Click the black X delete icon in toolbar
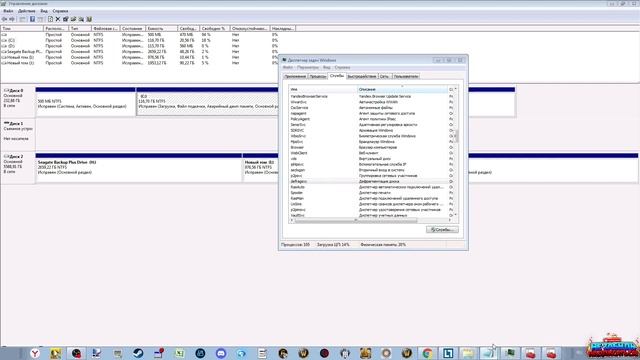Image resolution: width=640 pixels, height=360 pixels. 58,19
